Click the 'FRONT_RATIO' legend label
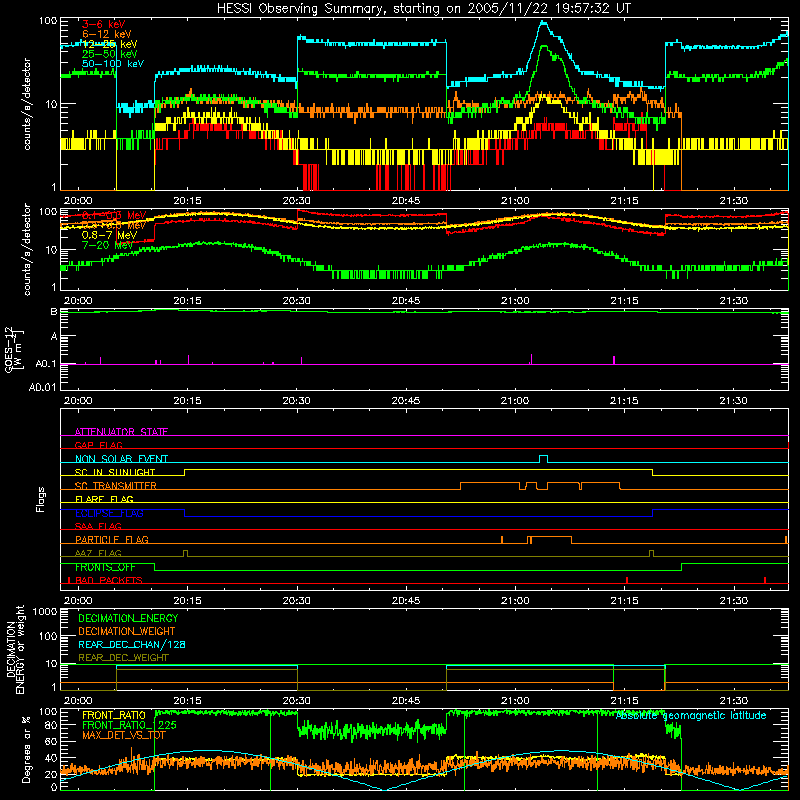This screenshot has height=800, width=800. point(114,715)
